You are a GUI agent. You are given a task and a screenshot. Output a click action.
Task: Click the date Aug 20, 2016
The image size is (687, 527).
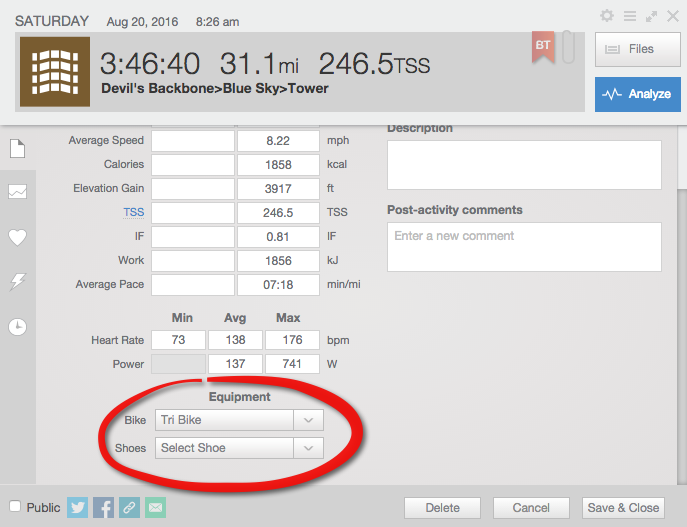coord(142,22)
